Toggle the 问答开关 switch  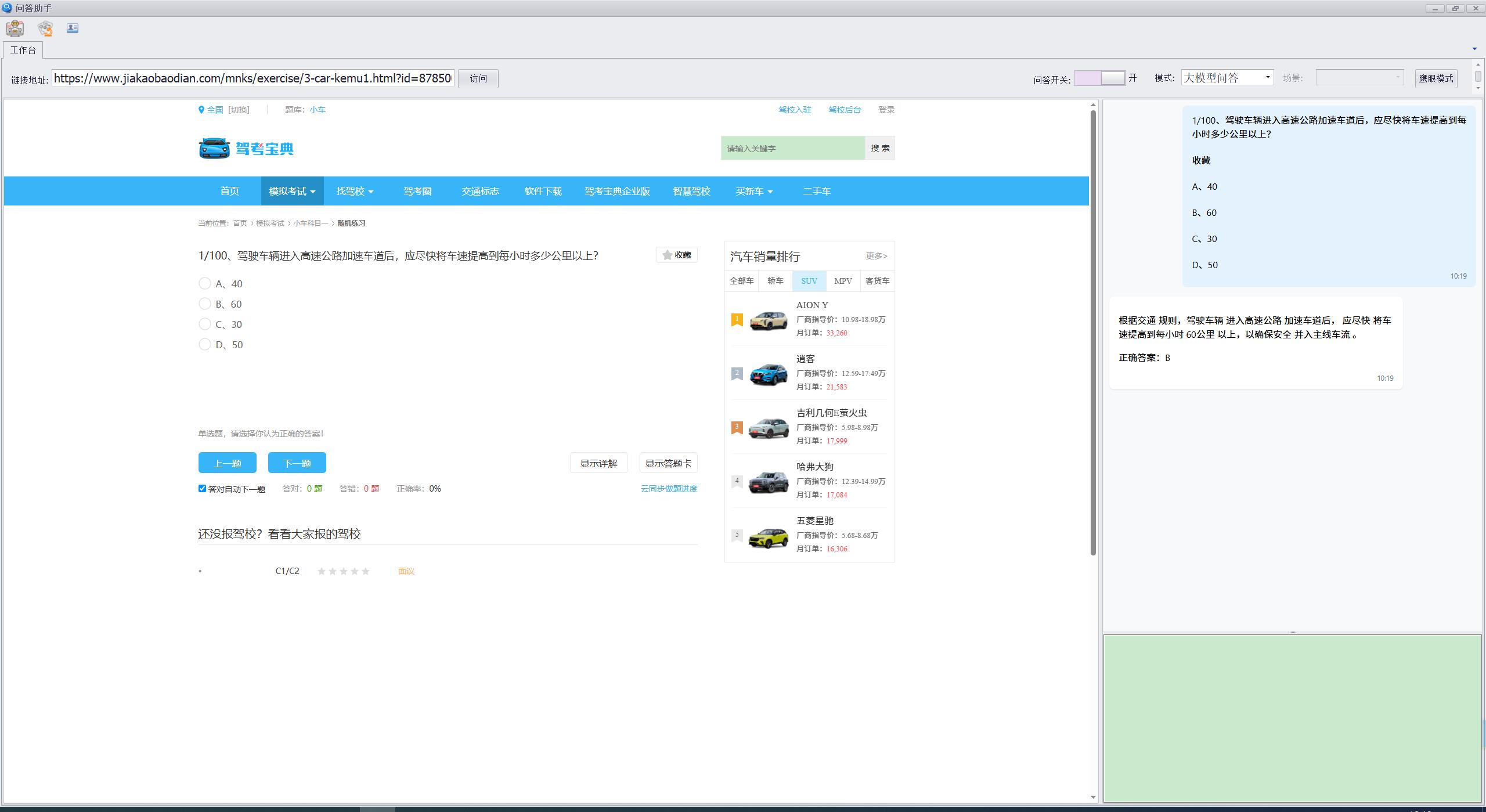[x=1099, y=78]
